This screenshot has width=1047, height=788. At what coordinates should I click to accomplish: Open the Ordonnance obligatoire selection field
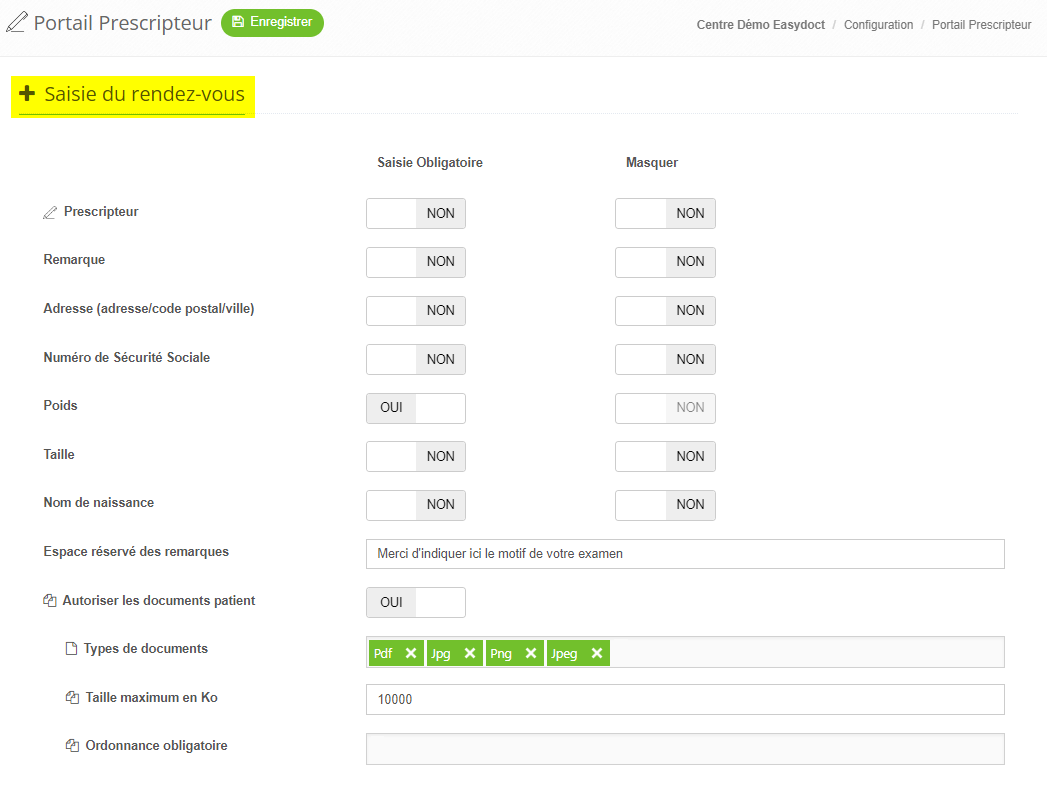click(684, 749)
